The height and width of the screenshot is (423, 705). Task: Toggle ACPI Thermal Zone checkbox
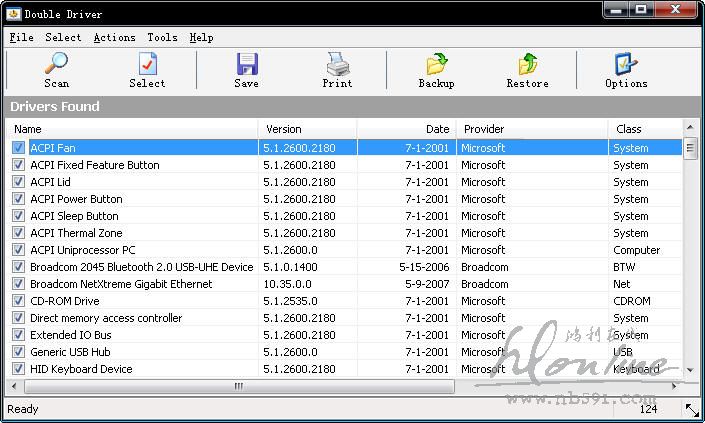point(18,233)
